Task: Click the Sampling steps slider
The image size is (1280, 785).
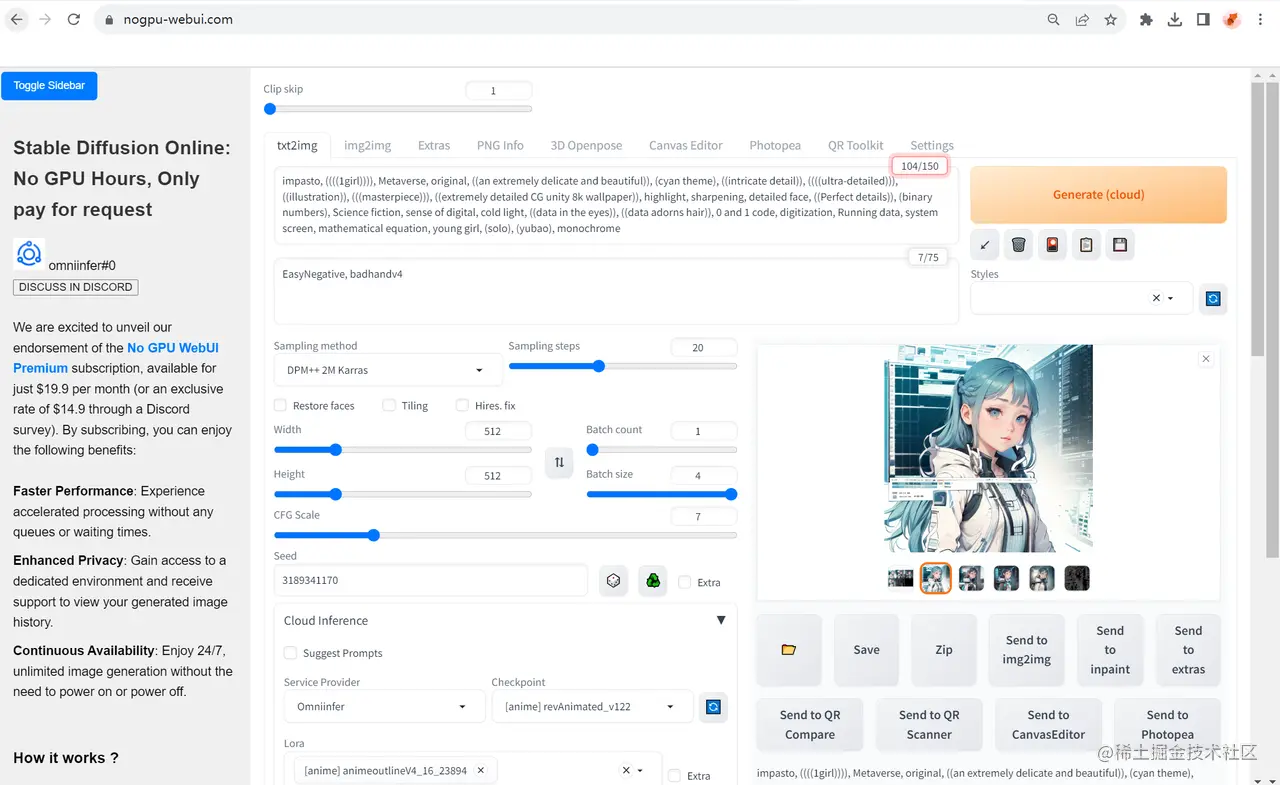Action: coord(623,366)
